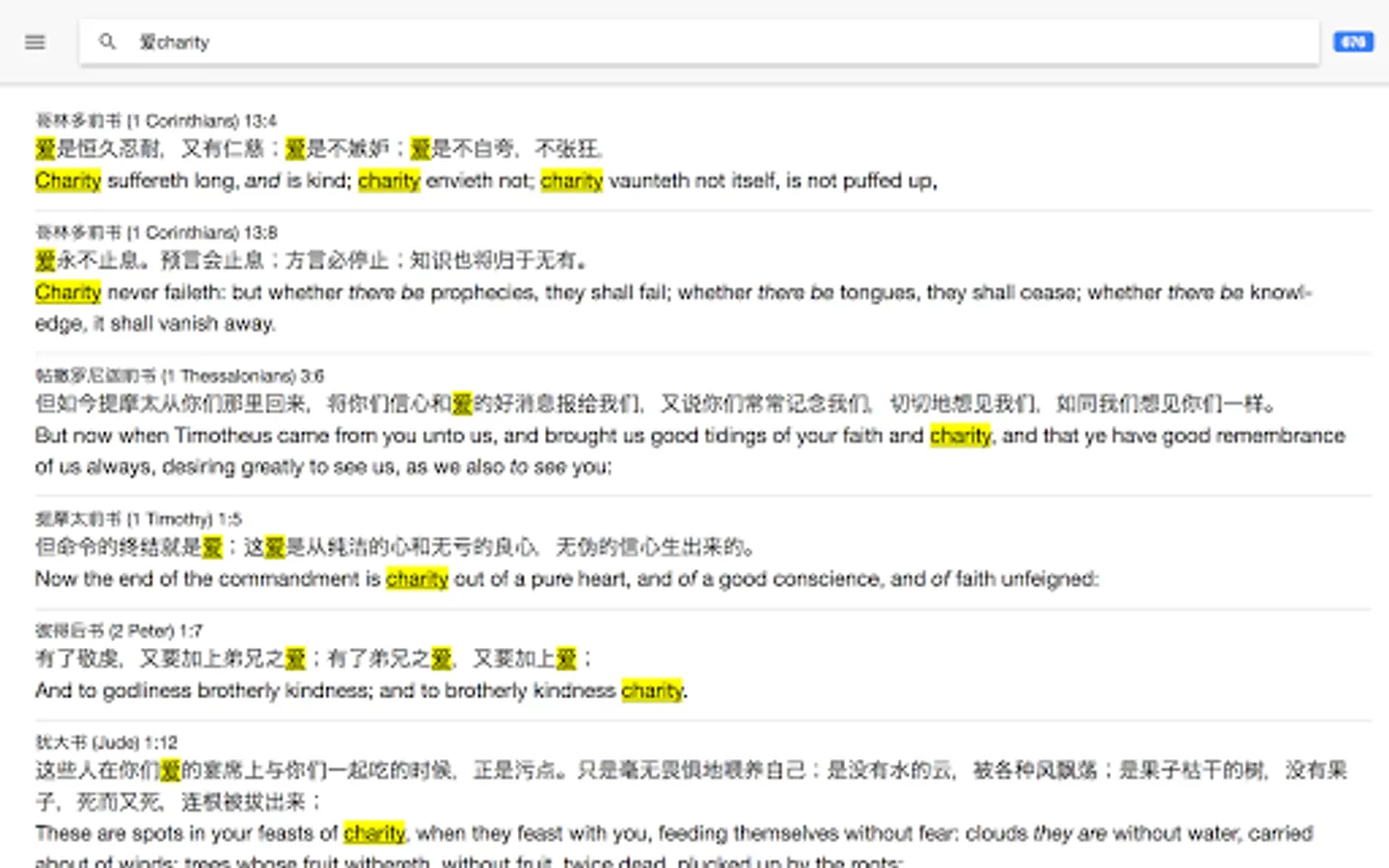Screen dimensions: 1389x868
Task: Click highlighted "charity" after "the commandment is"
Action: pyautogui.click(x=417, y=579)
